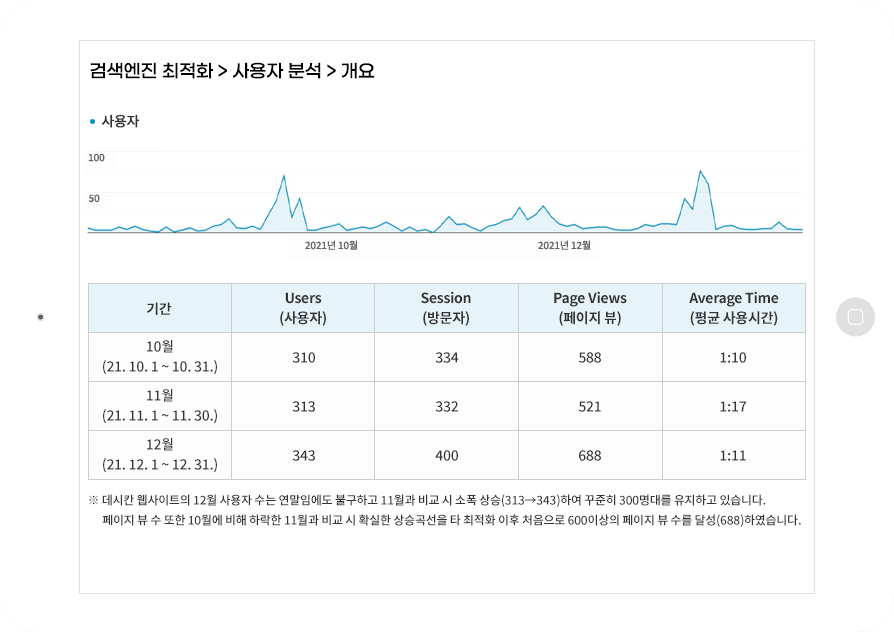Select the Page Views (페이지 뷰) header

point(590,308)
